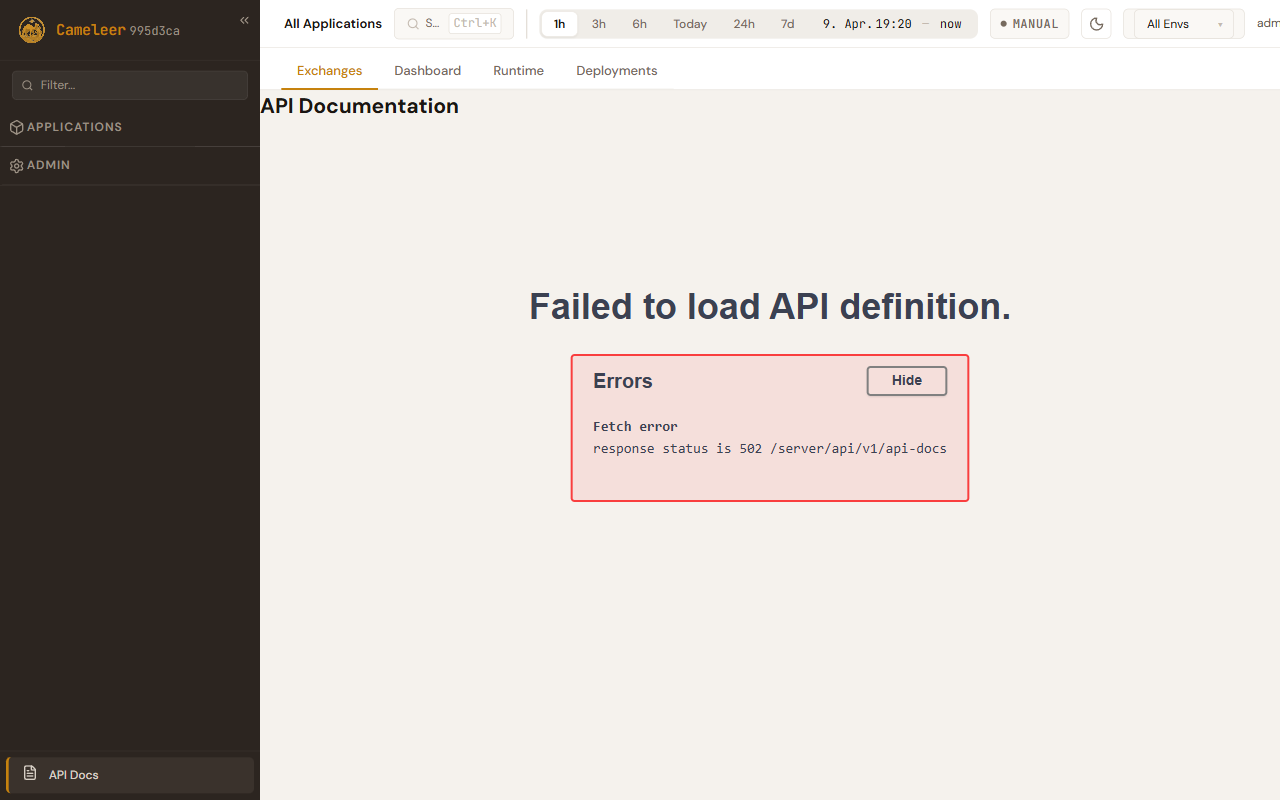Click the Admin gear icon
1280x800 pixels.
(16, 166)
